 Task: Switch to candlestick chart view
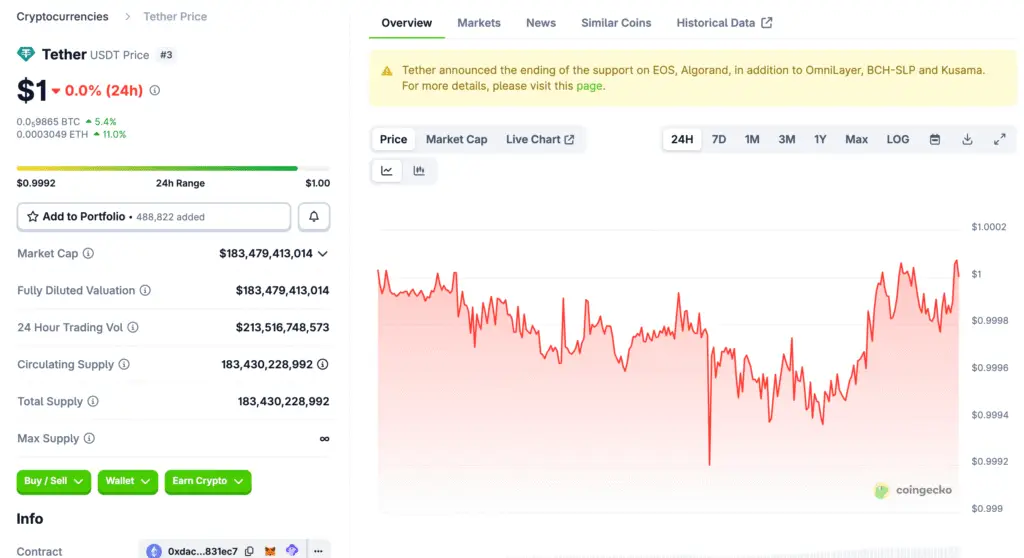click(x=419, y=171)
